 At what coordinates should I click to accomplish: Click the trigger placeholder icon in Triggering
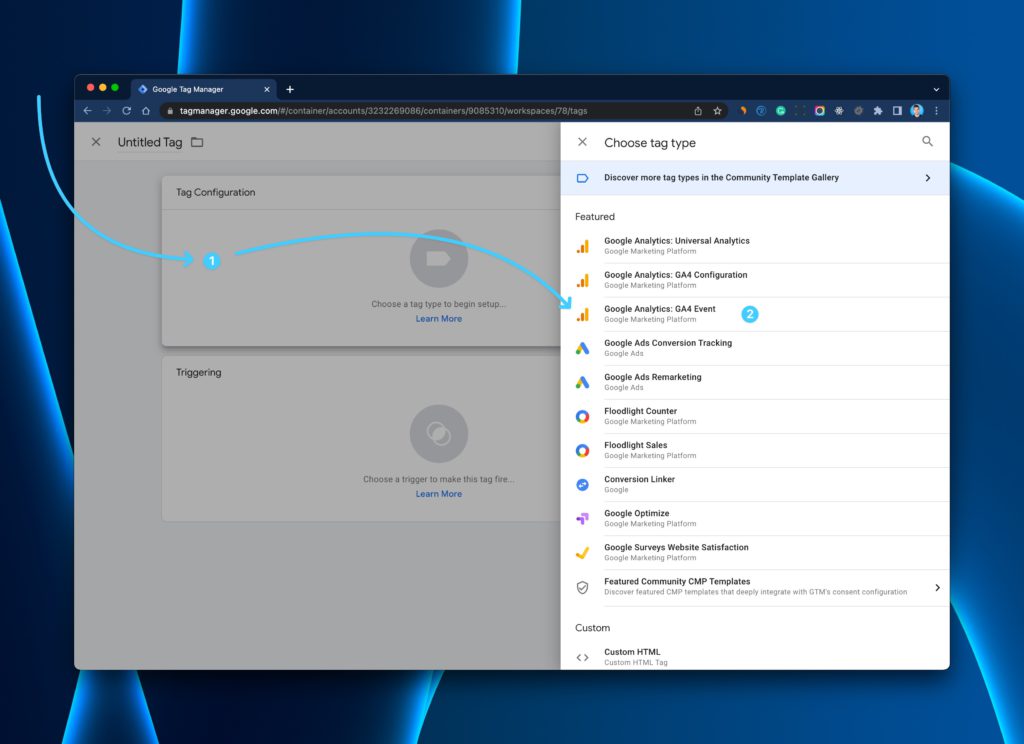pyautogui.click(x=439, y=434)
